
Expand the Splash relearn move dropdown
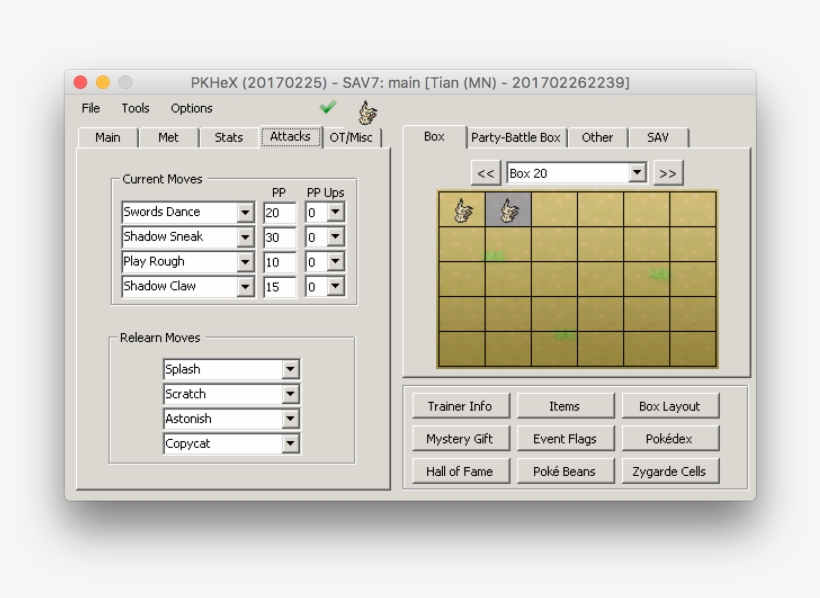[290, 369]
